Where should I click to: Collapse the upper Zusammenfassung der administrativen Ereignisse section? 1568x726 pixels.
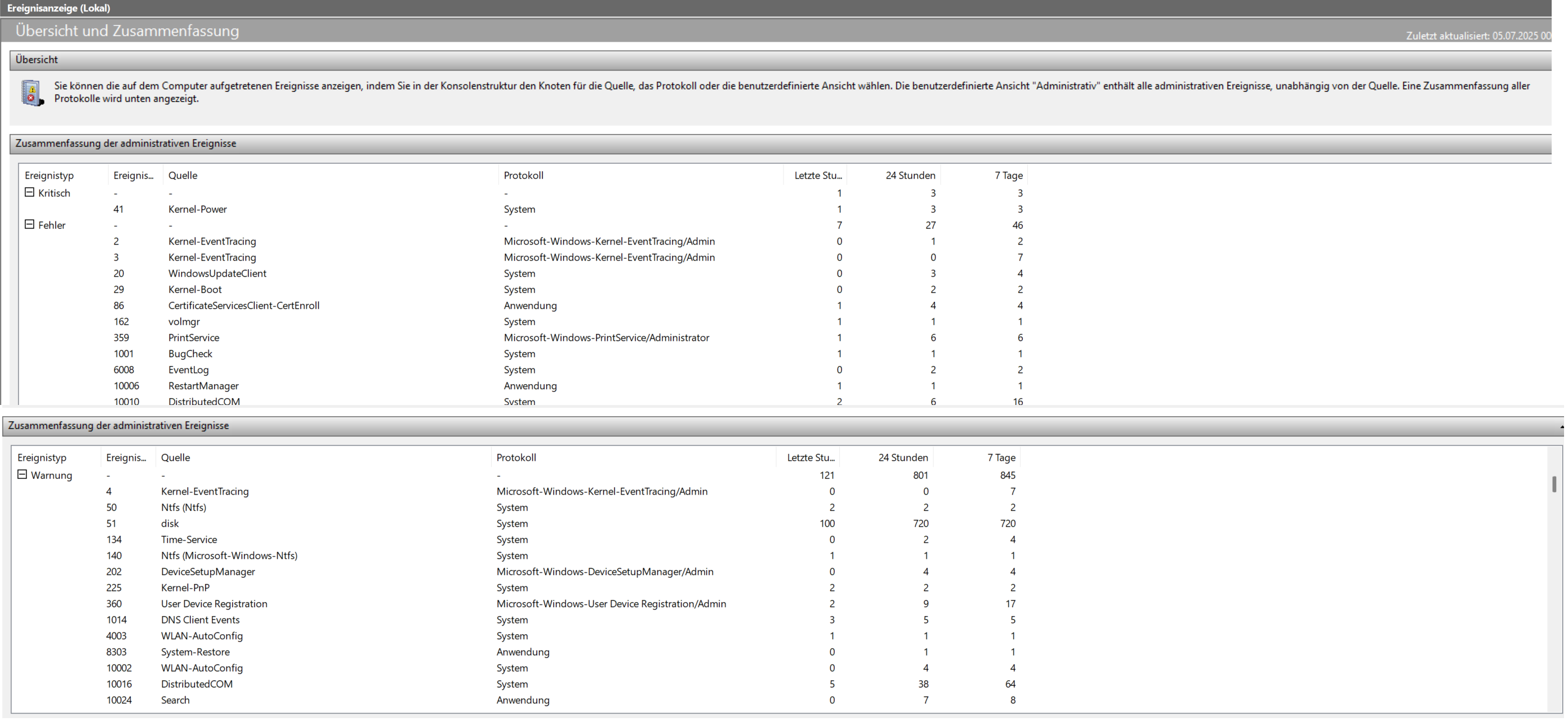point(126,144)
